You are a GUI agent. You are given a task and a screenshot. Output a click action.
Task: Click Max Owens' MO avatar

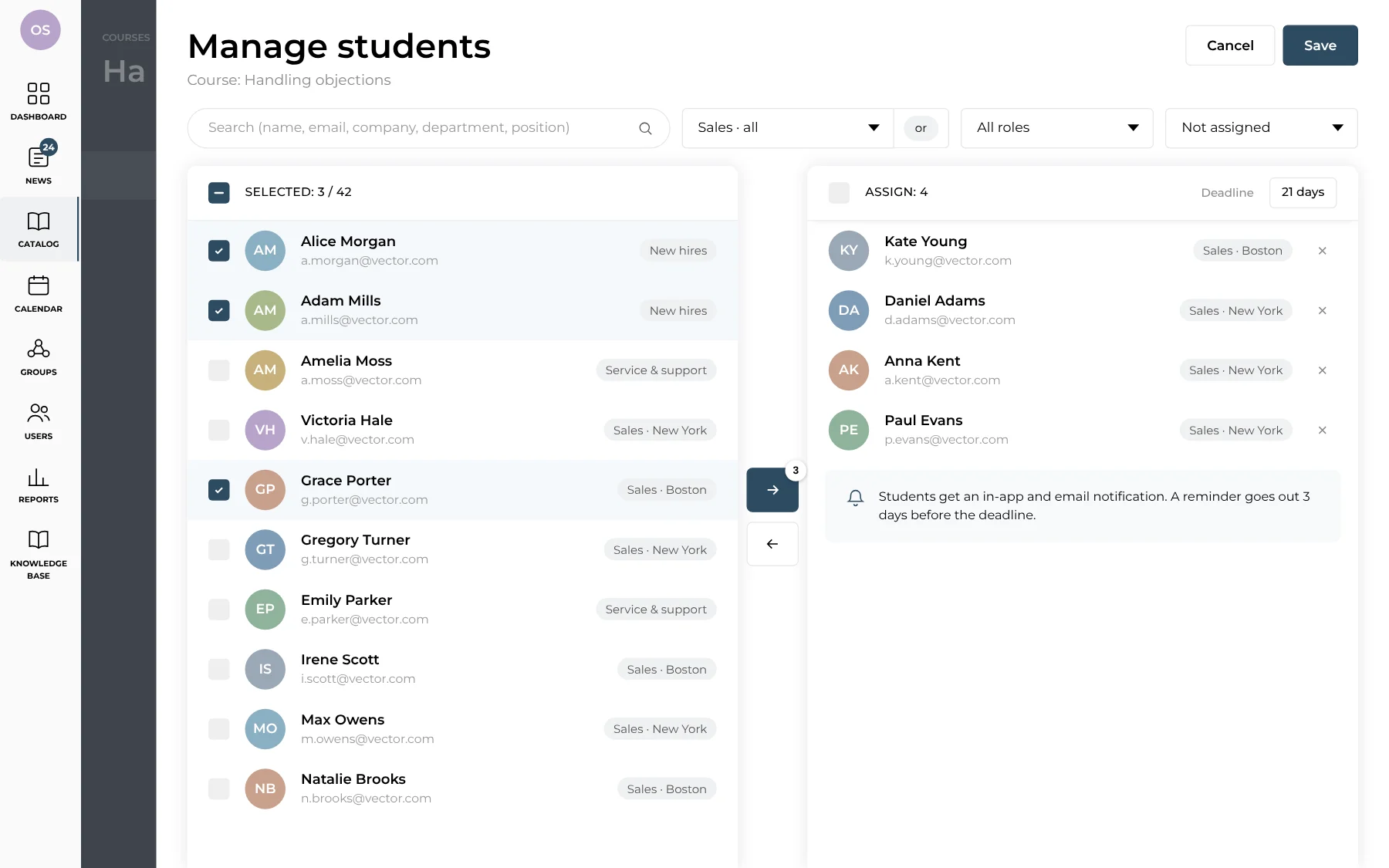[x=265, y=729]
